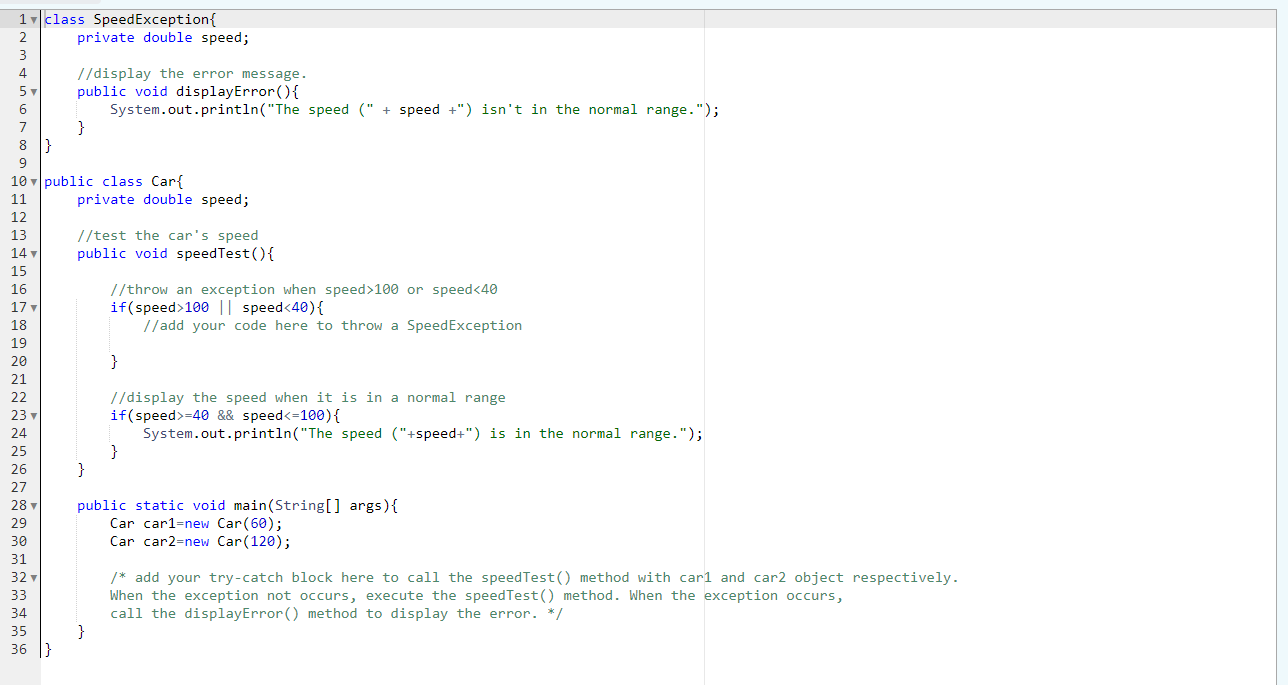
Task: Collapse the main method fold triangle
Action: click(x=35, y=505)
